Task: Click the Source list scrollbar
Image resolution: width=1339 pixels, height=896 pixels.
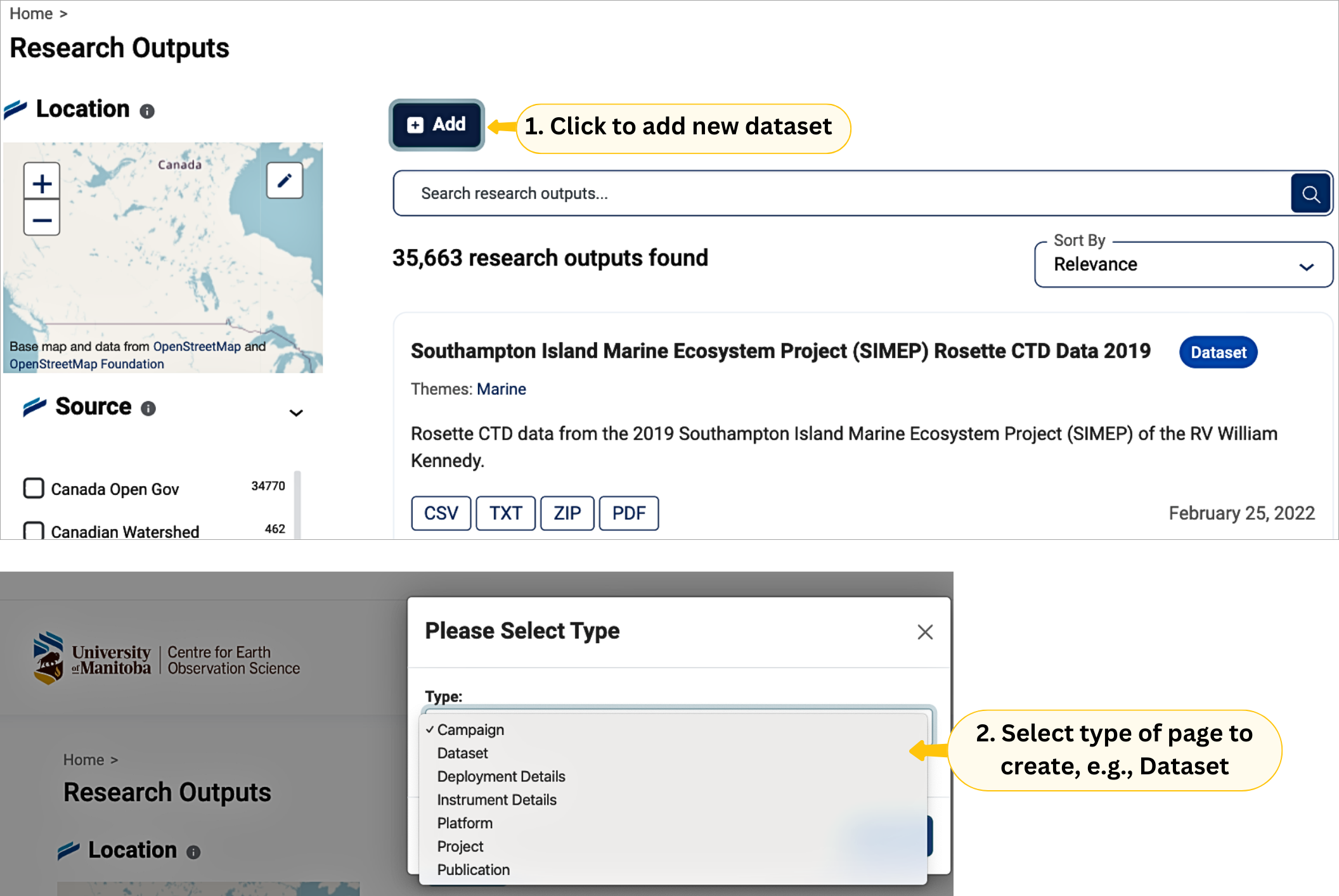Action: 297,504
